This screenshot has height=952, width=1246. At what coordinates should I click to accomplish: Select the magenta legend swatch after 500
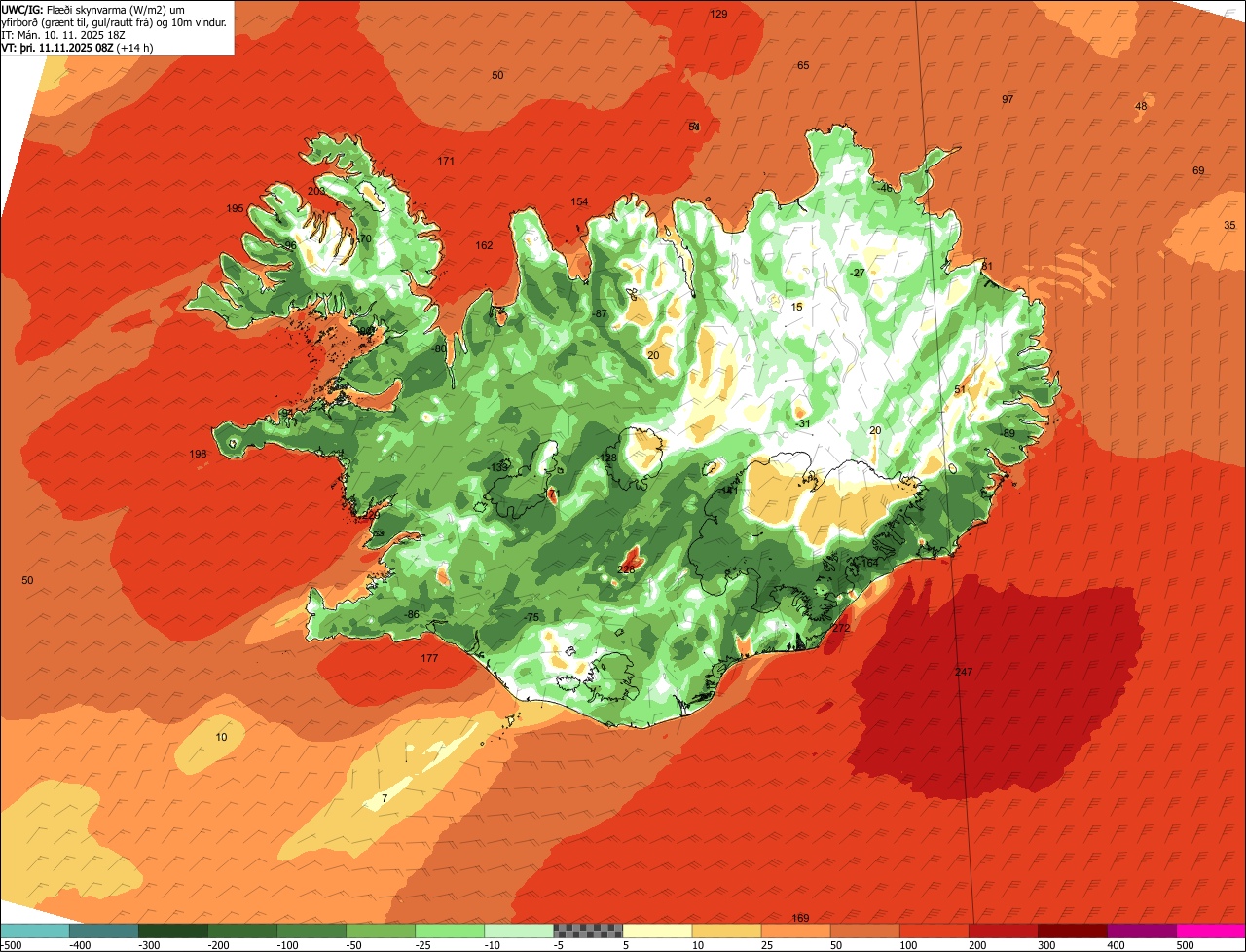pos(1211,931)
